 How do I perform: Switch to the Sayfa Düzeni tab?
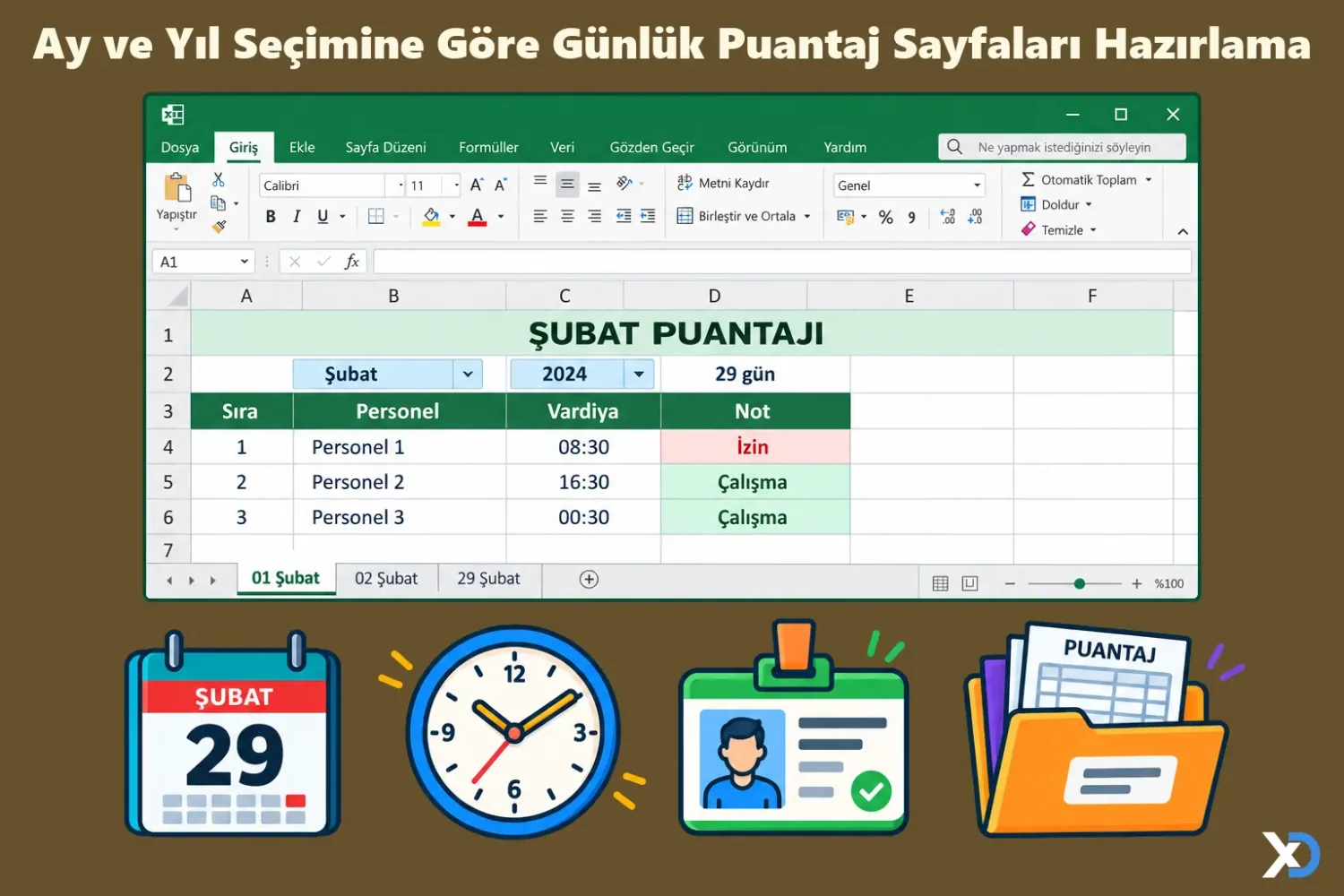385,147
